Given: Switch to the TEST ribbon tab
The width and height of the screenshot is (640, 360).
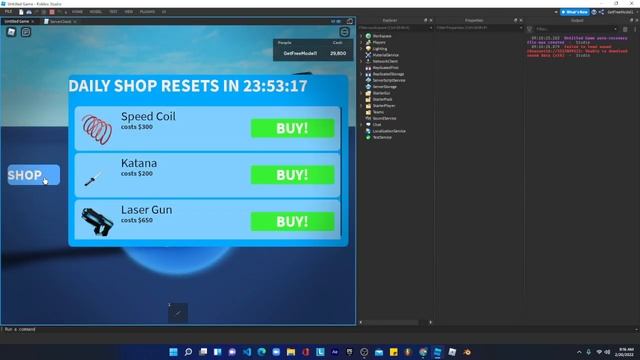Looking at the screenshot, I should (x=113, y=12).
